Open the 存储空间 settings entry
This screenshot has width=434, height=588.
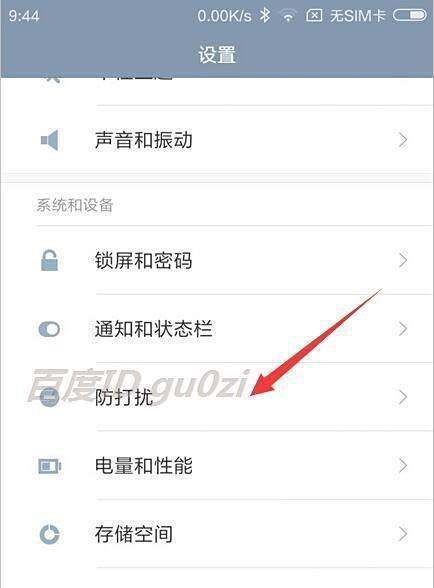click(x=217, y=534)
